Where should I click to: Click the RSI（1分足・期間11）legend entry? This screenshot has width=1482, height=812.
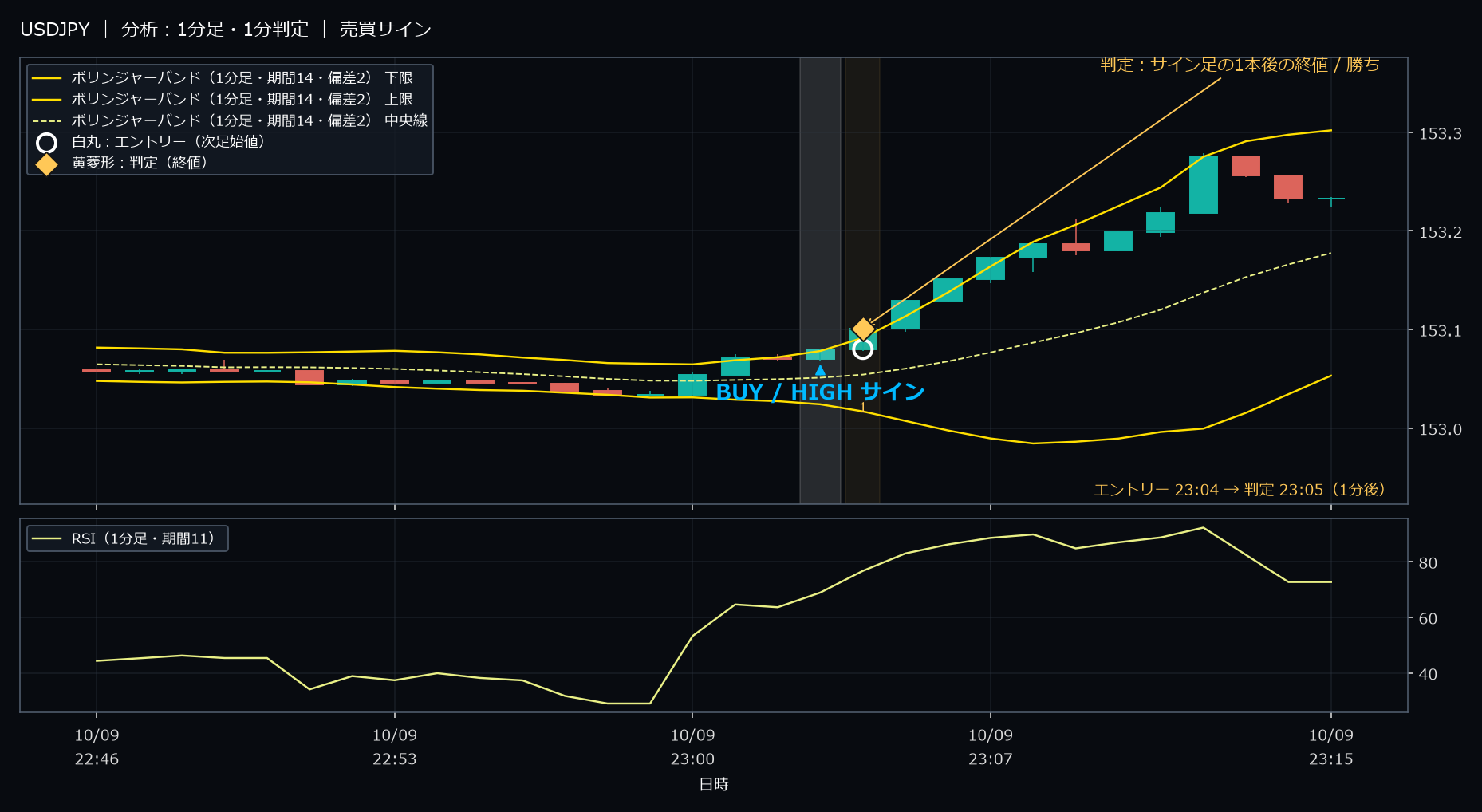point(128,538)
